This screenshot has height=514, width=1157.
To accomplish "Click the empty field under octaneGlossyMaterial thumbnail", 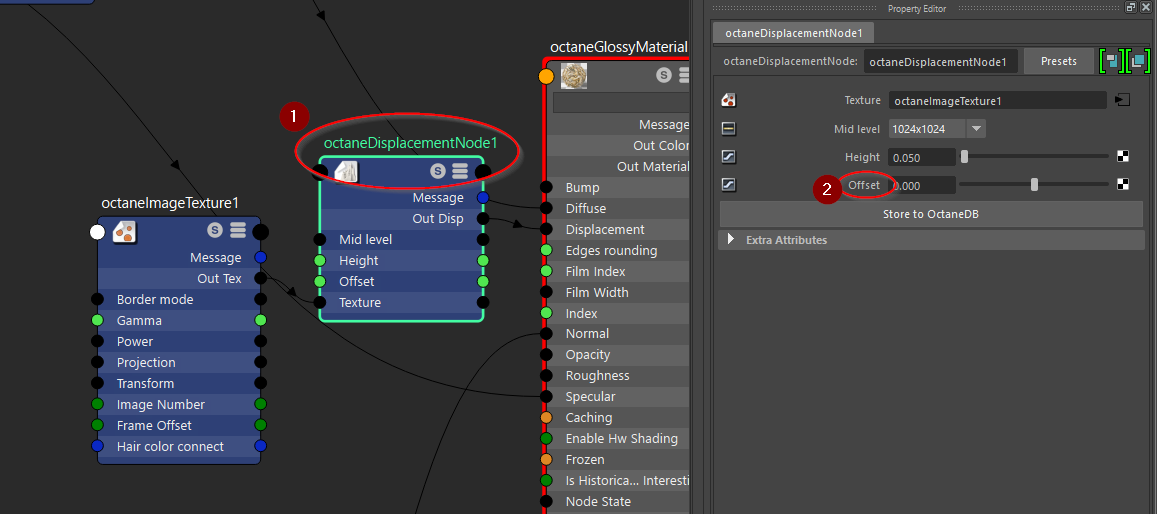I will (621, 103).
